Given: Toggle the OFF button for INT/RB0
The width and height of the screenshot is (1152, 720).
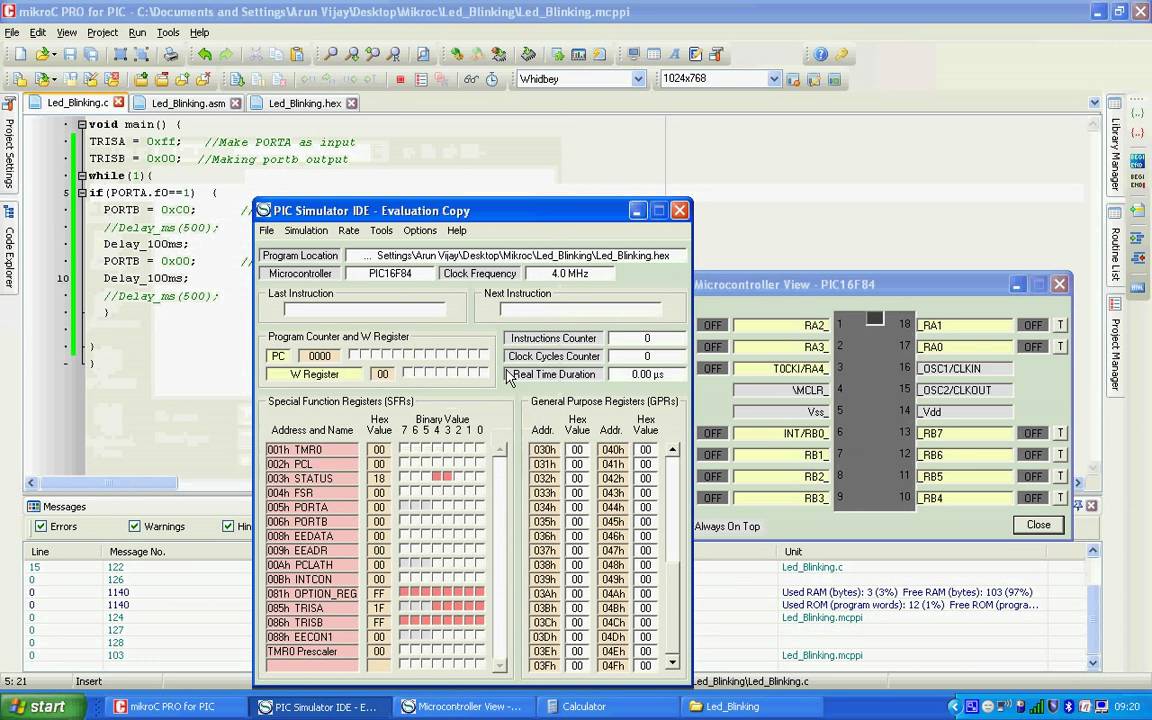Looking at the screenshot, I should tap(713, 433).
